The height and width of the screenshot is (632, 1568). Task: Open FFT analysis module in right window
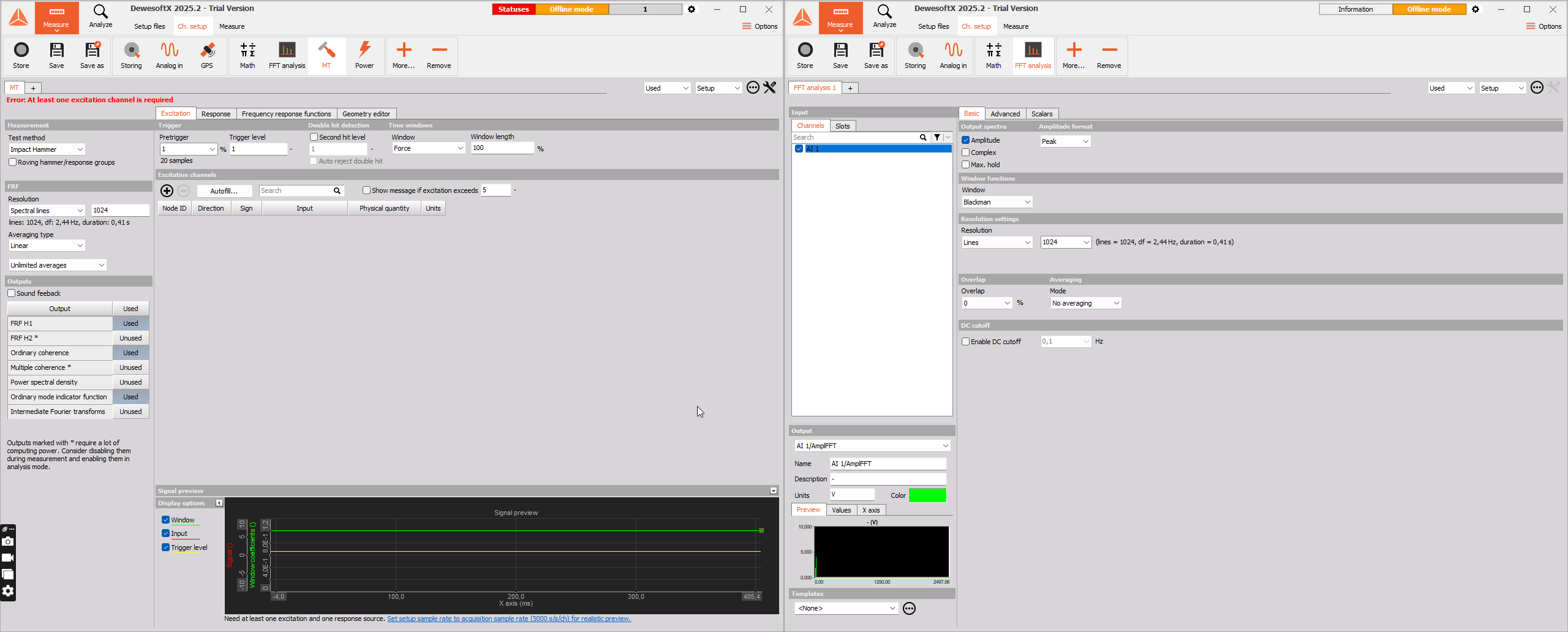point(1033,56)
